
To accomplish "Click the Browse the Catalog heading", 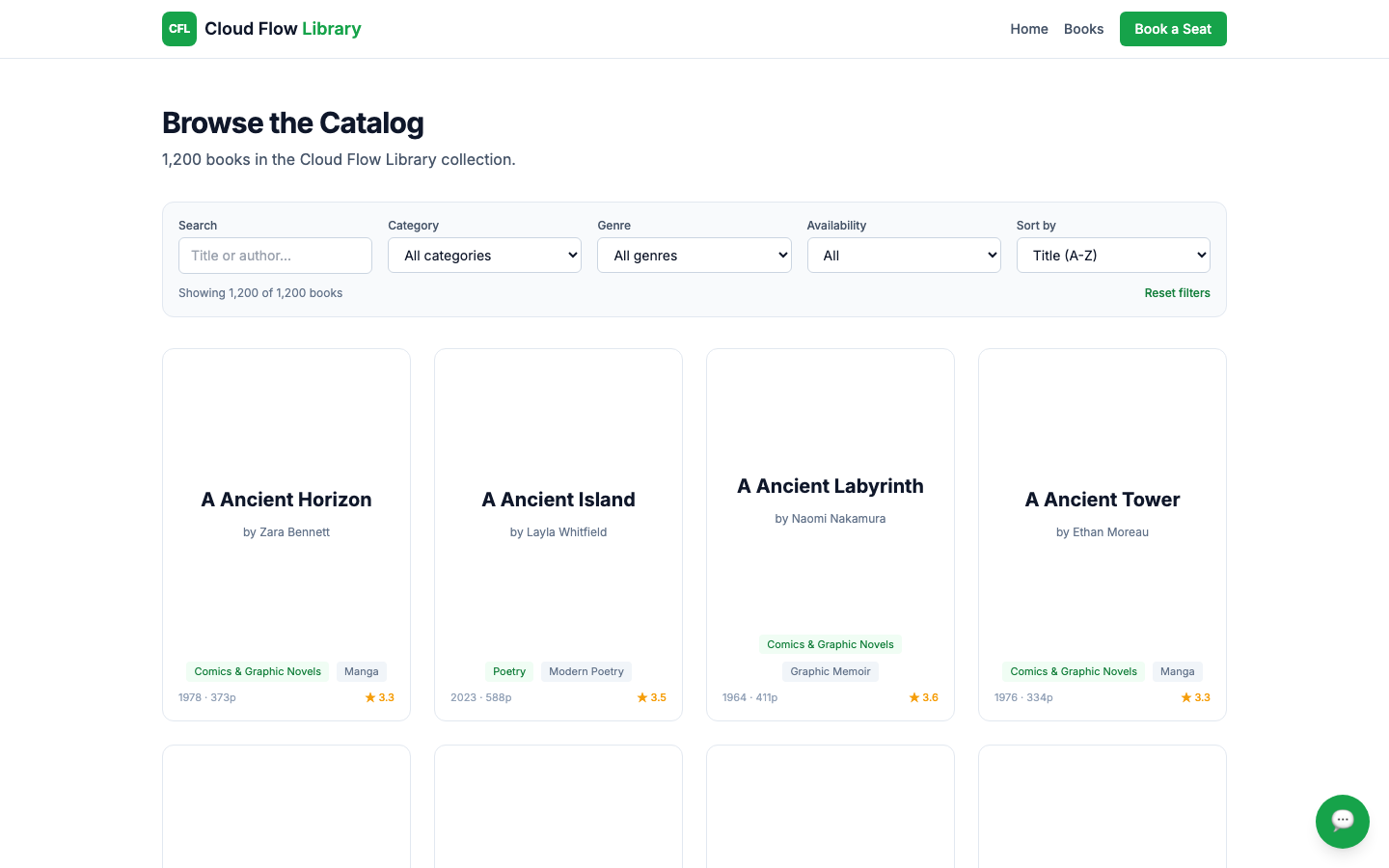I will click(293, 123).
